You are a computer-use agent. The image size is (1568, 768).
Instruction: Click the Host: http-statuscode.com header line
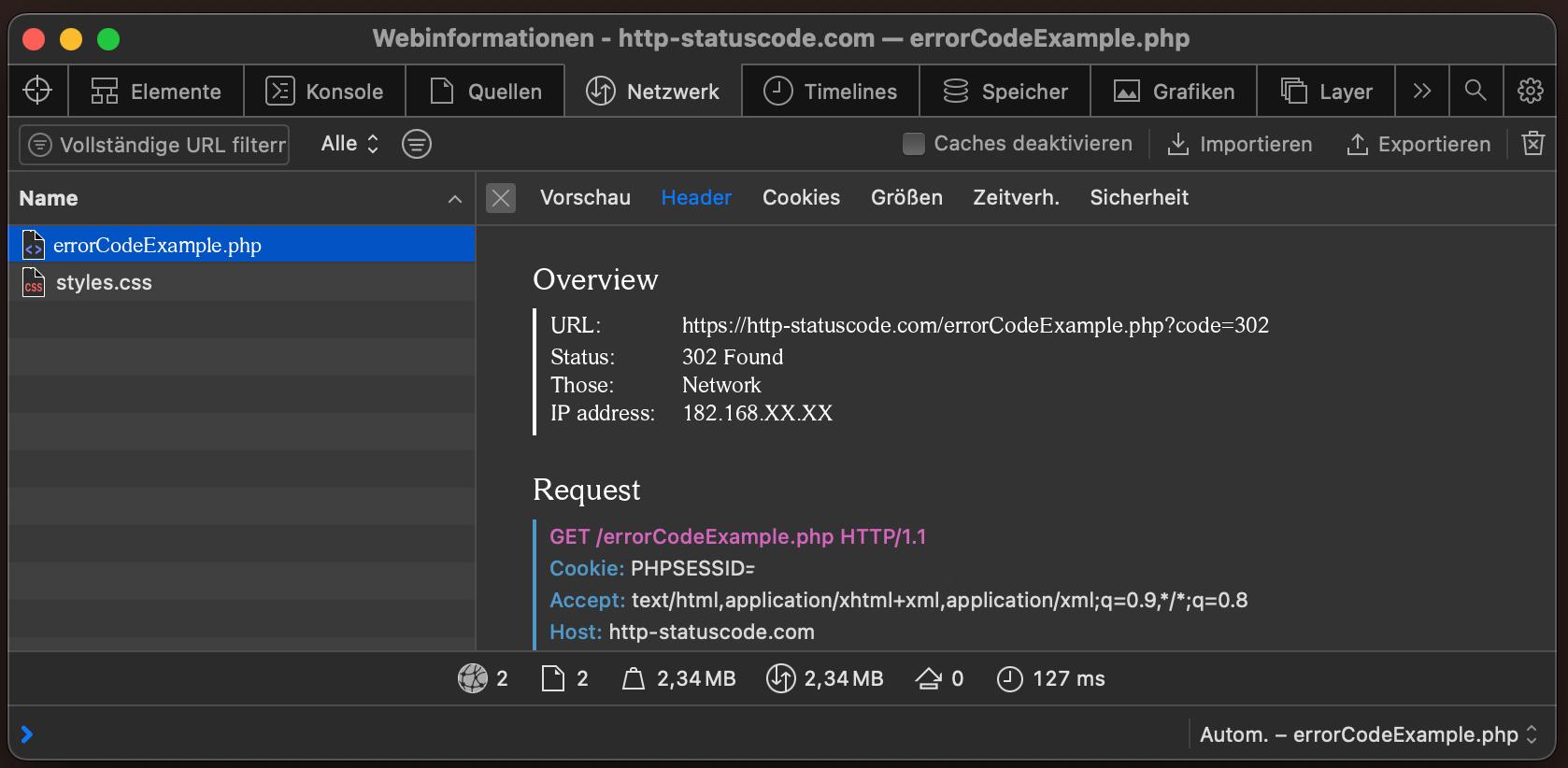pos(681,632)
